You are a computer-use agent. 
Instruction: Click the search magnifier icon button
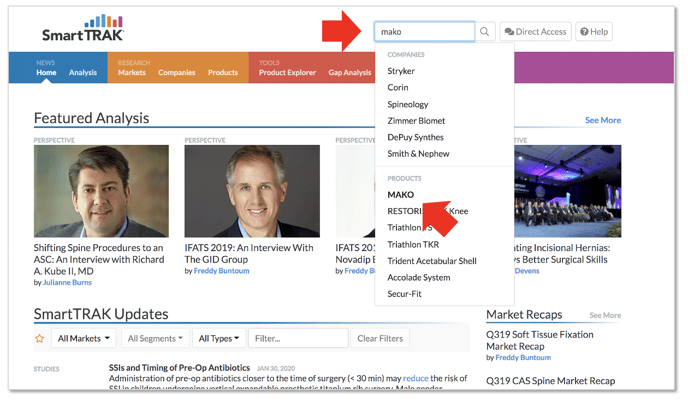(484, 32)
